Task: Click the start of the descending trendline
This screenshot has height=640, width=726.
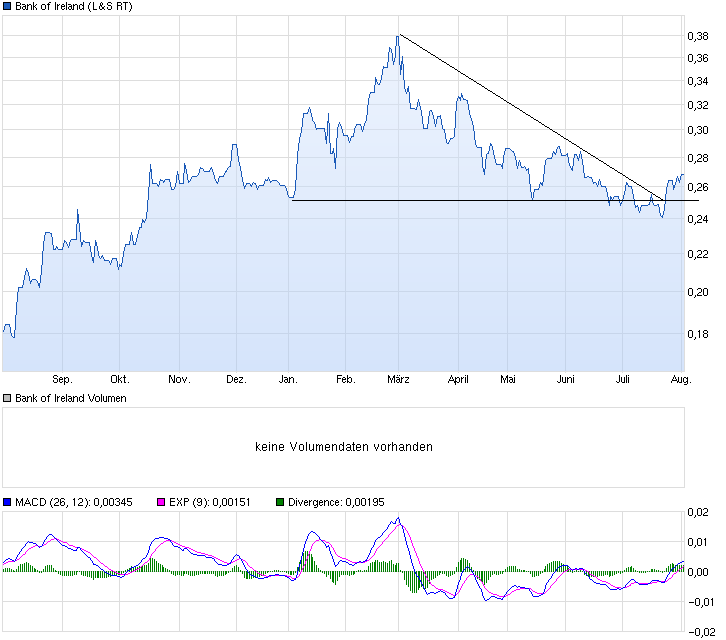Action: (x=400, y=34)
